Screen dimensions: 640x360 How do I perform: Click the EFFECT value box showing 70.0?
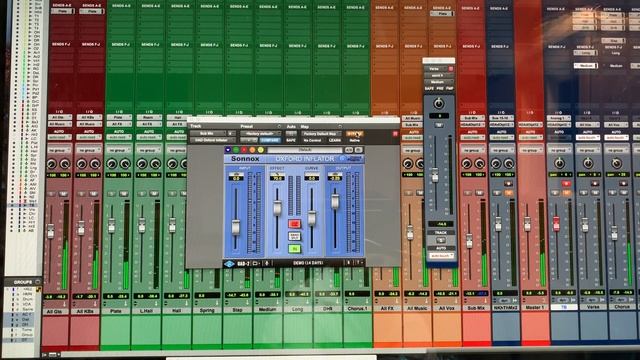click(x=277, y=178)
